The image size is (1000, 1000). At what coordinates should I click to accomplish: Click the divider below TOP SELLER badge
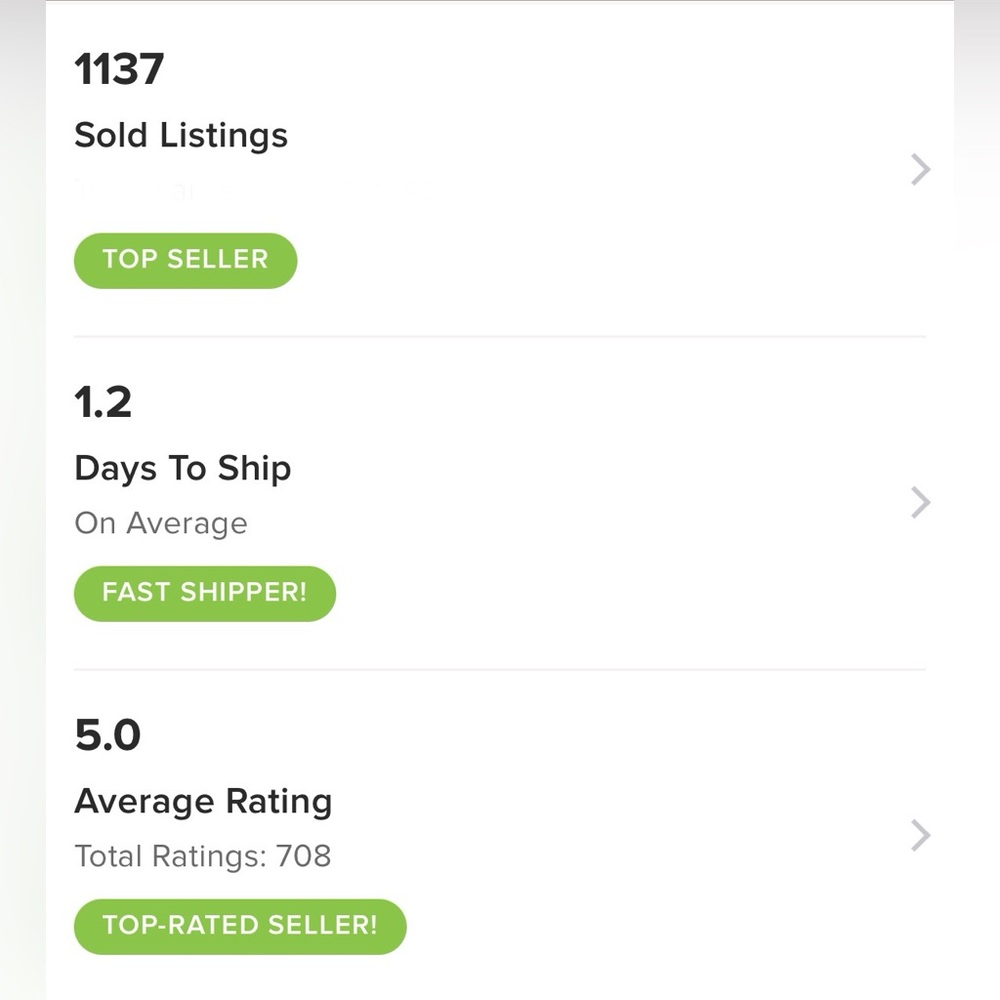click(500, 336)
